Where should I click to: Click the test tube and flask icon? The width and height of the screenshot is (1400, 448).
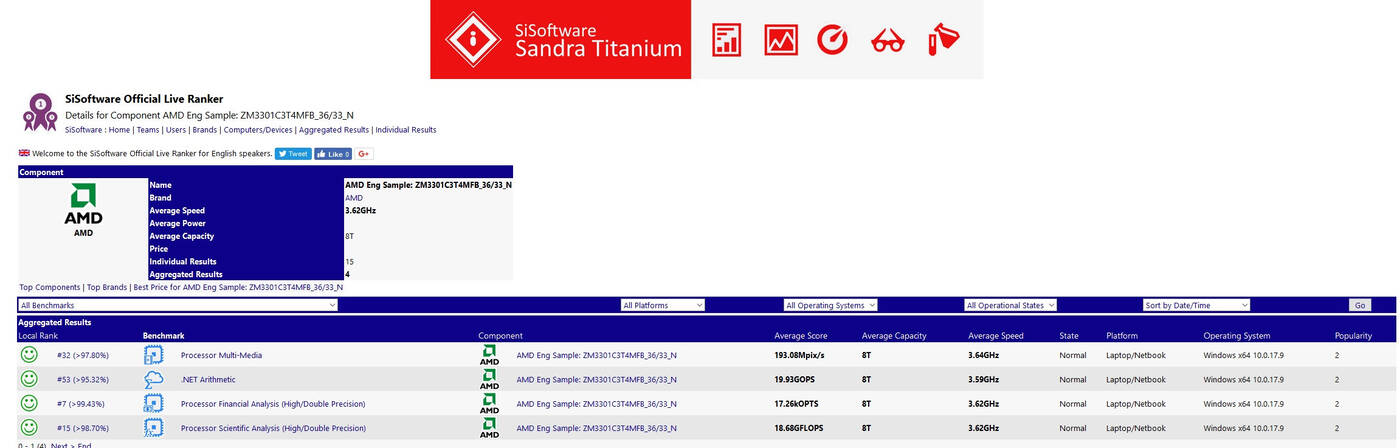(942, 40)
